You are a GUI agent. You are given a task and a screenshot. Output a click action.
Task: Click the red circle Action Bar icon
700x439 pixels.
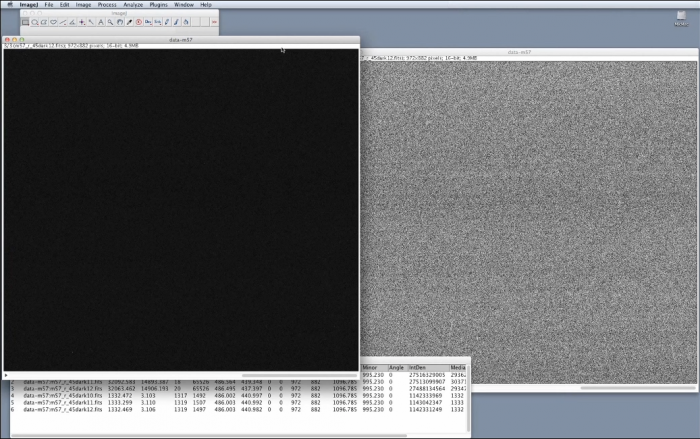coord(139,22)
